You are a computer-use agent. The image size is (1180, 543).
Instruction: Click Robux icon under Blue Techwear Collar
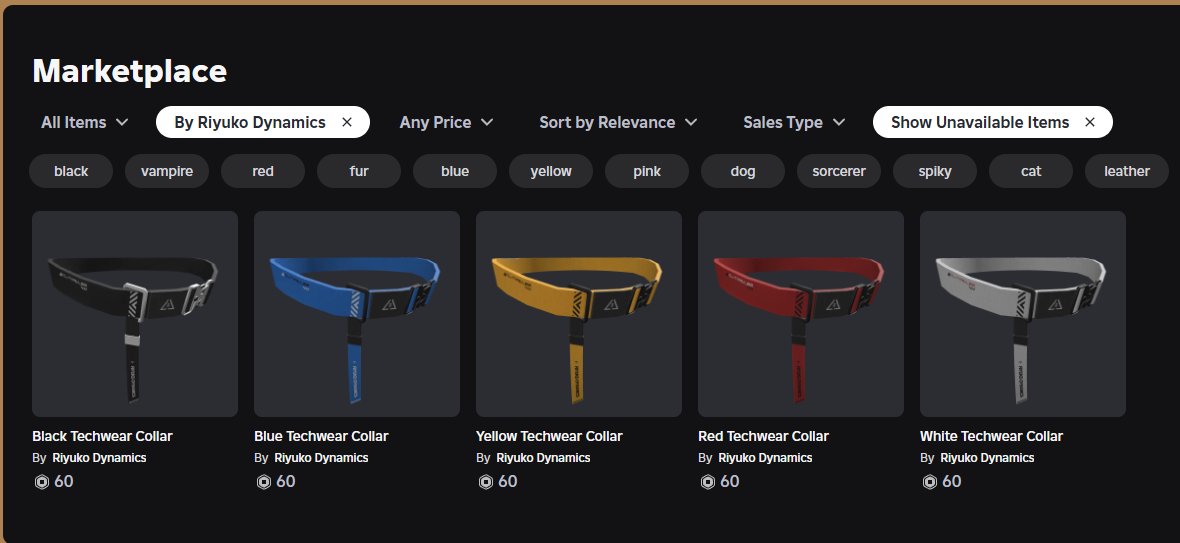pyautogui.click(x=263, y=482)
